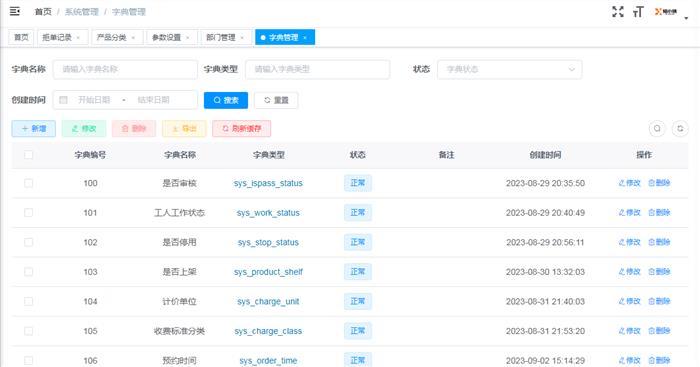This screenshot has width=700, height=367.
Task: Click the 正常 status tag of row 100
Action: (358, 183)
